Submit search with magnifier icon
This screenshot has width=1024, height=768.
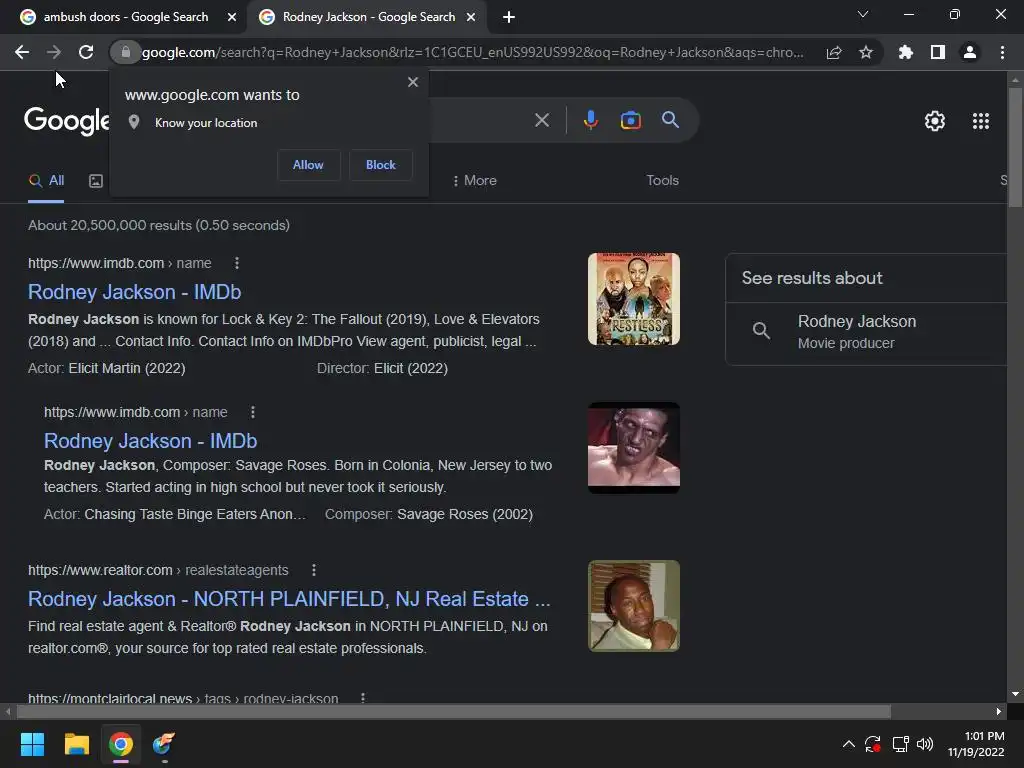point(671,120)
